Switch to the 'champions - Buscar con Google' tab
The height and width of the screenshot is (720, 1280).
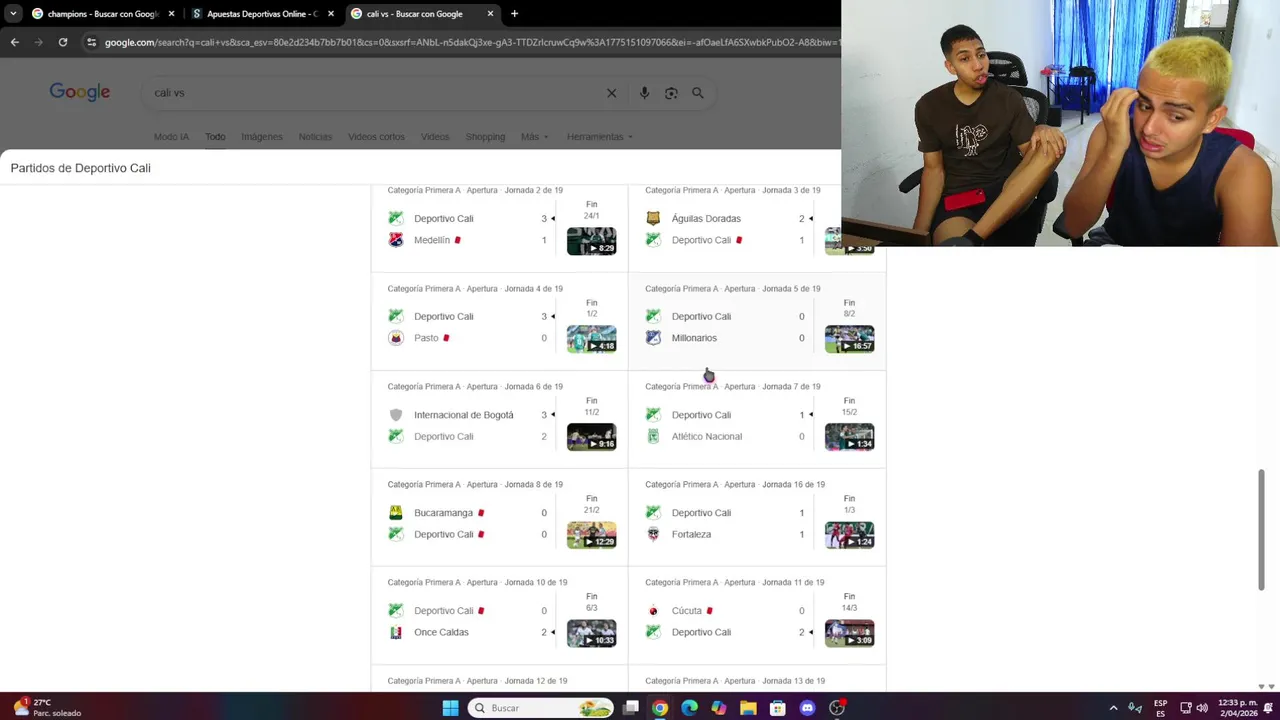(102, 14)
